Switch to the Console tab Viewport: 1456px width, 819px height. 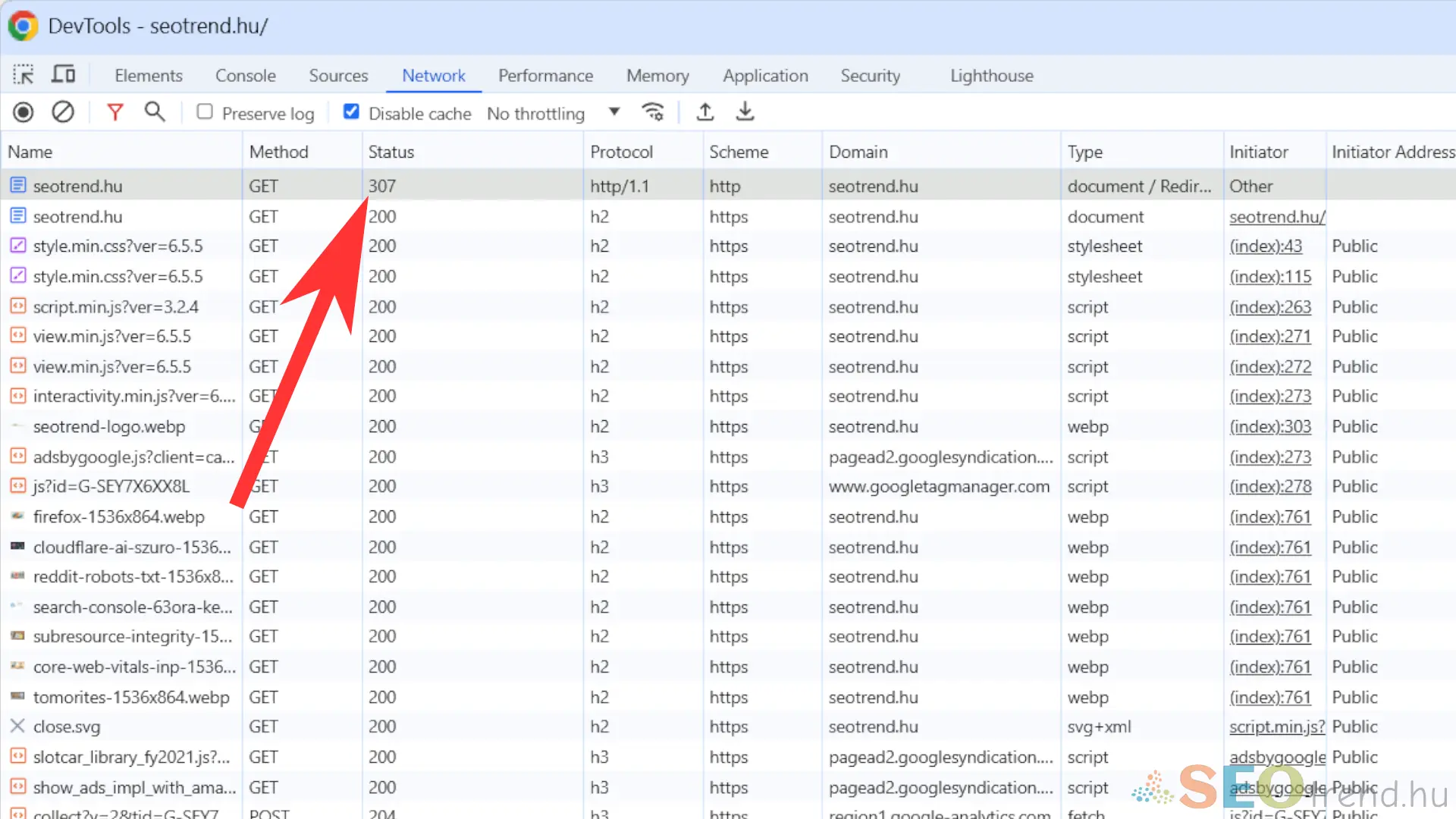click(x=246, y=76)
